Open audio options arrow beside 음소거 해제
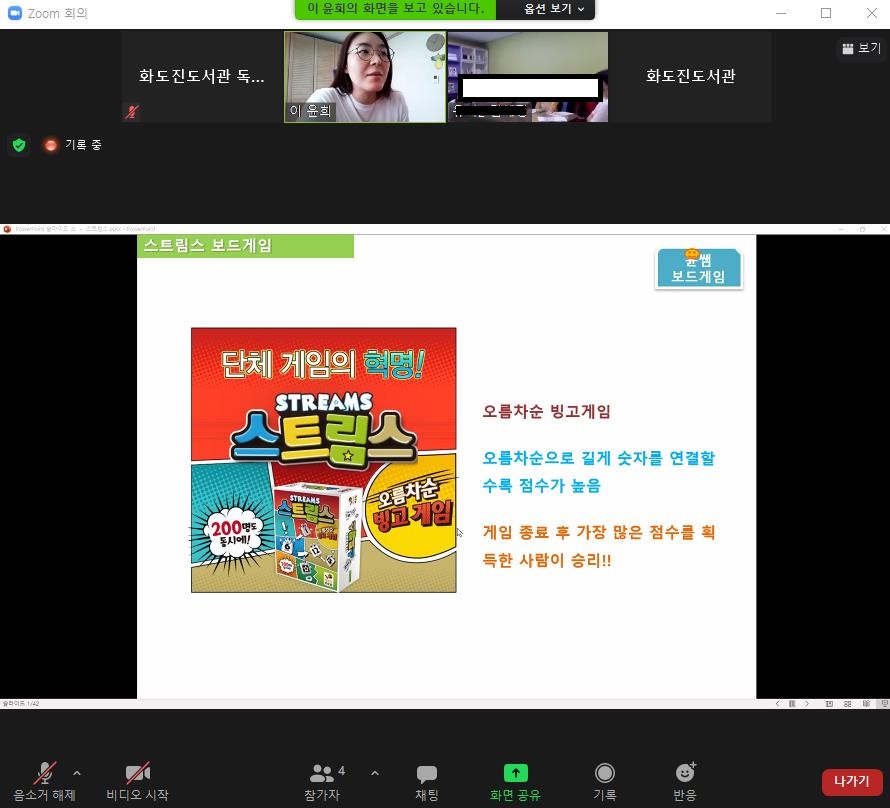This screenshot has height=808, width=890. 77,773
